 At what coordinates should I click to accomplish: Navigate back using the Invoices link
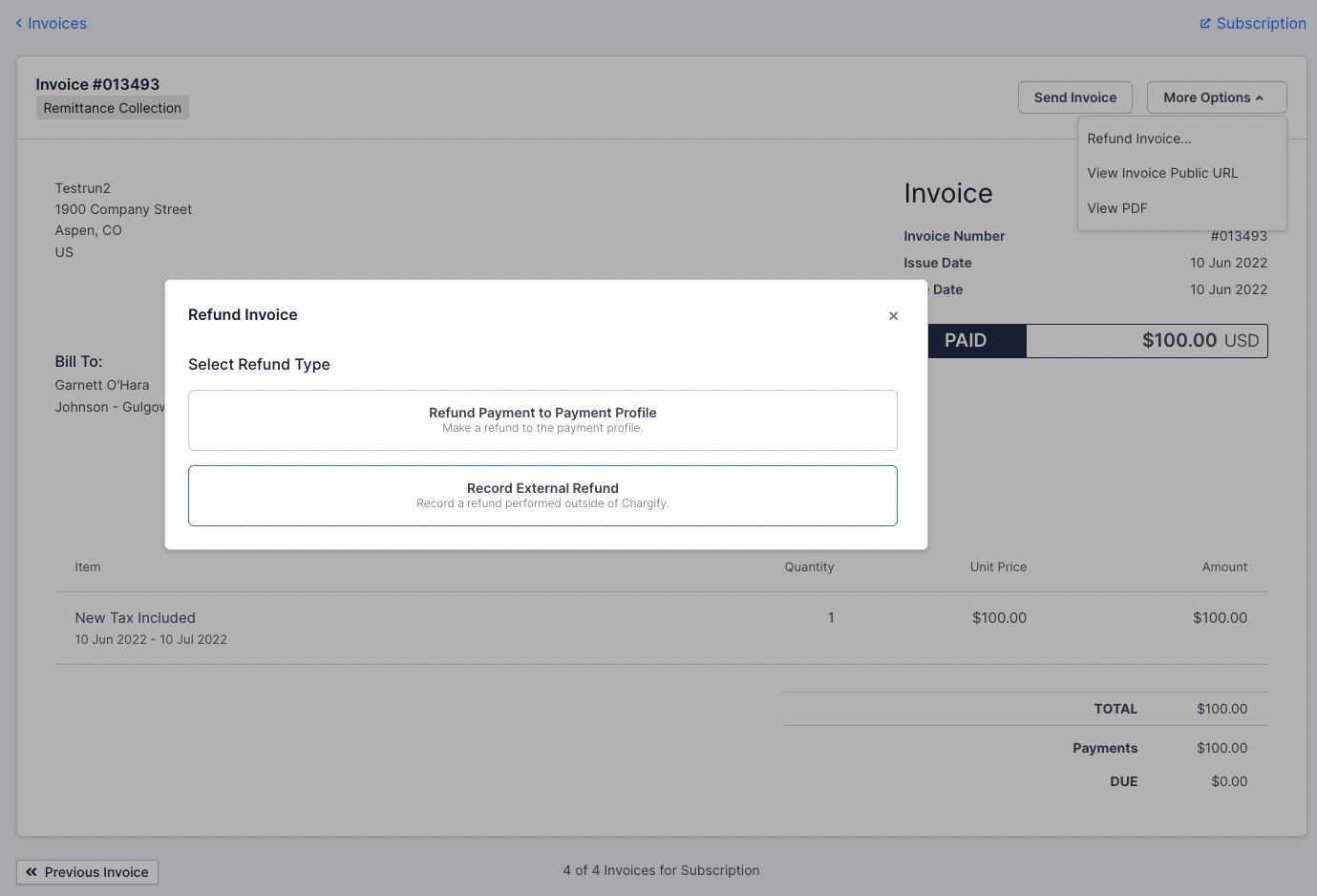(x=56, y=23)
